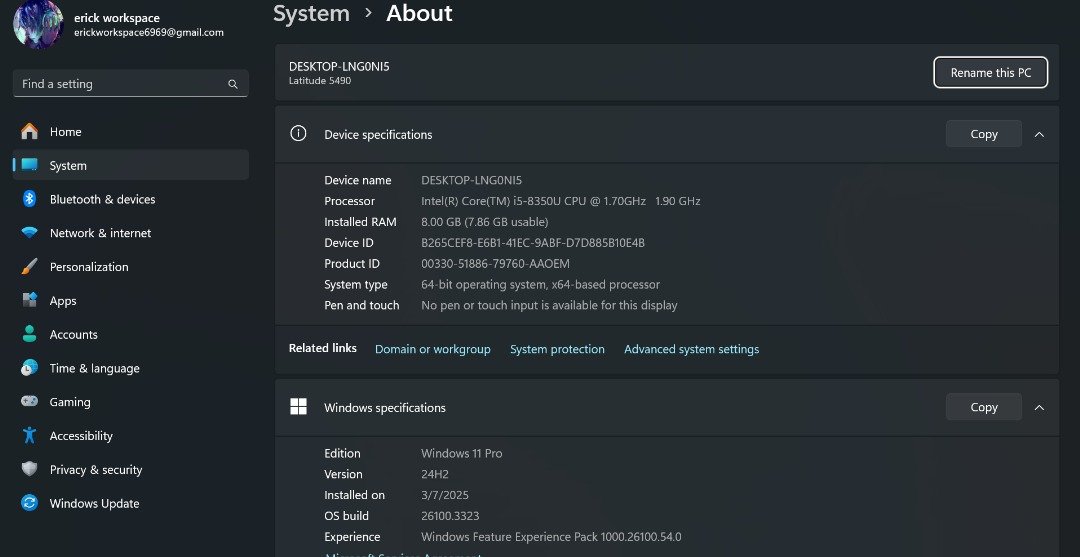Click the Windows logo icon beside Windows specifications
The width and height of the screenshot is (1080, 557).
click(298, 407)
